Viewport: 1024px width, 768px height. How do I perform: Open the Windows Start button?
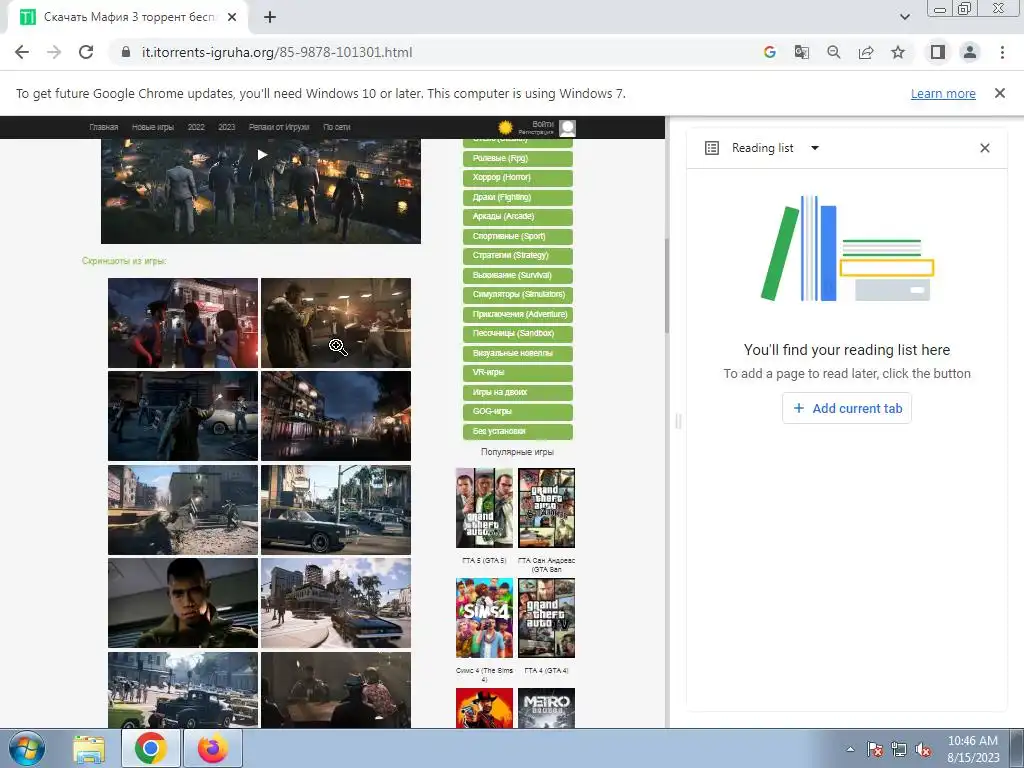click(27, 748)
